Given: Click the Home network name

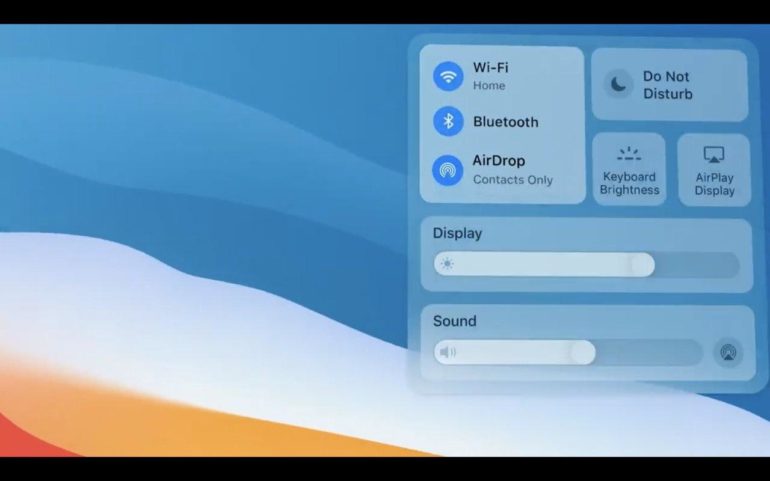Looking at the screenshot, I should tap(489, 85).
